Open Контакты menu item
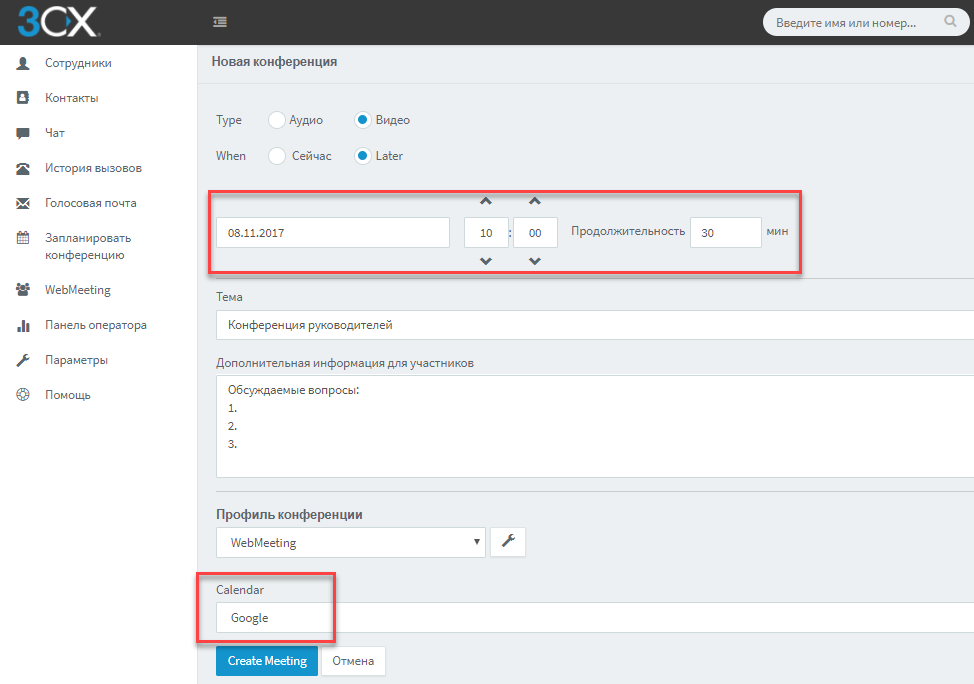The height and width of the screenshot is (684, 974). [x=71, y=98]
